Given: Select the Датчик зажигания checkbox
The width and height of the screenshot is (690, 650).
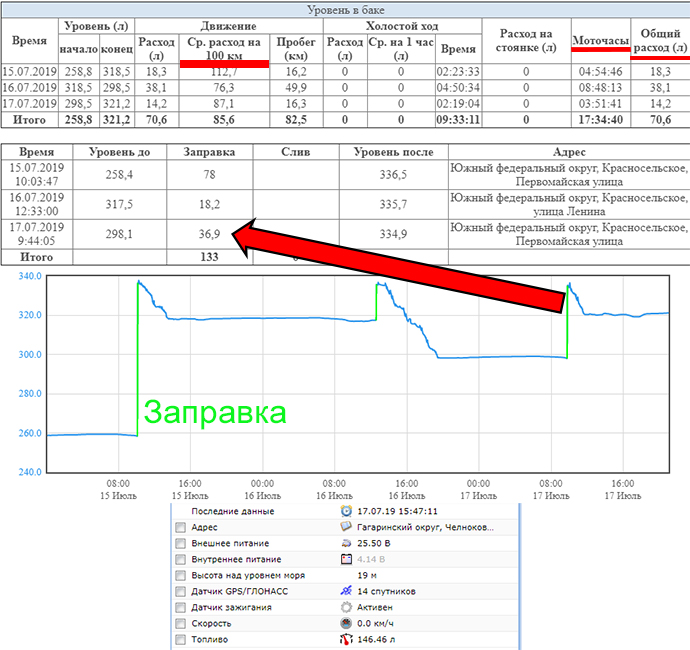Looking at the screenshot, I should pyautogui.click(x=180, y=607).
